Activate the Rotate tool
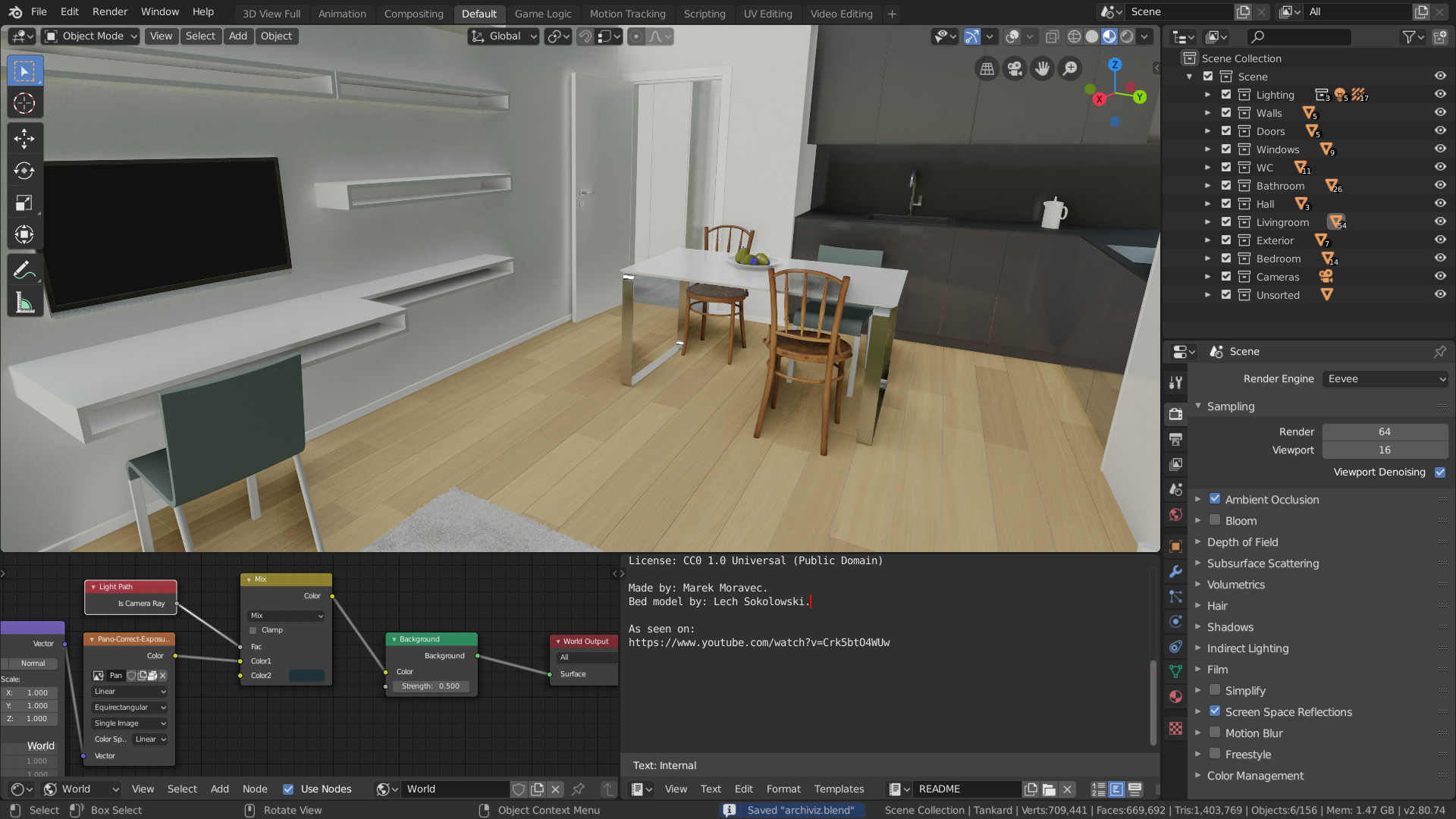This screenshot has width=1456, height=819. (x=25, y=171)
